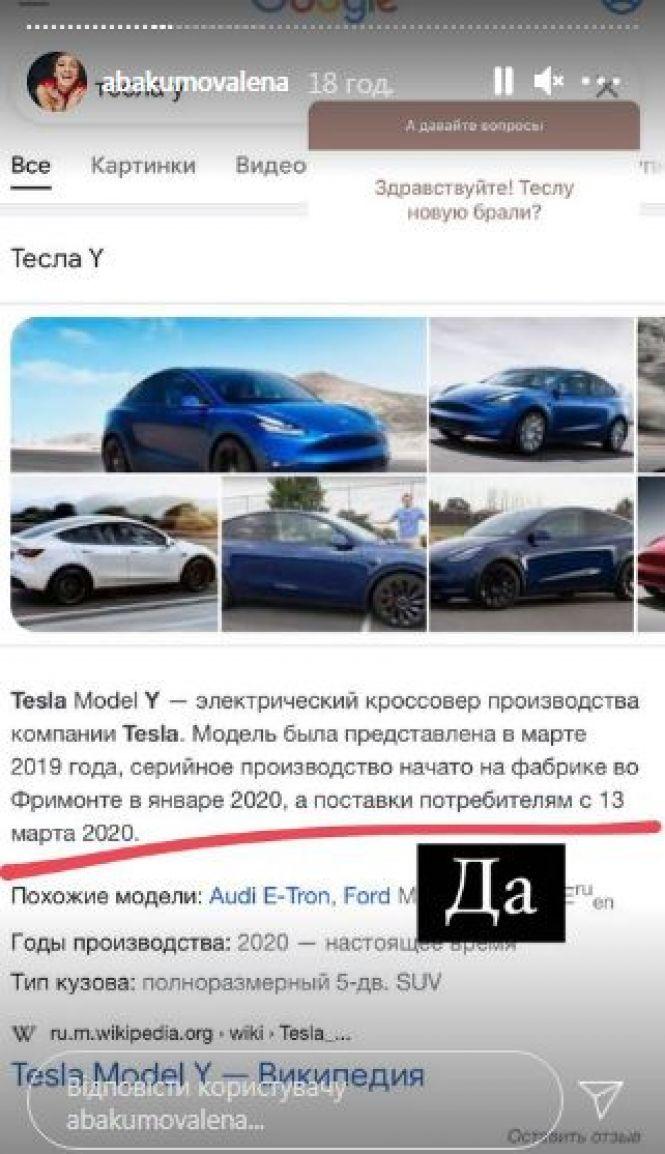Screen dimensions: 665x1154
Task: Switch to Картинки tab
Action: click(143, 165)
